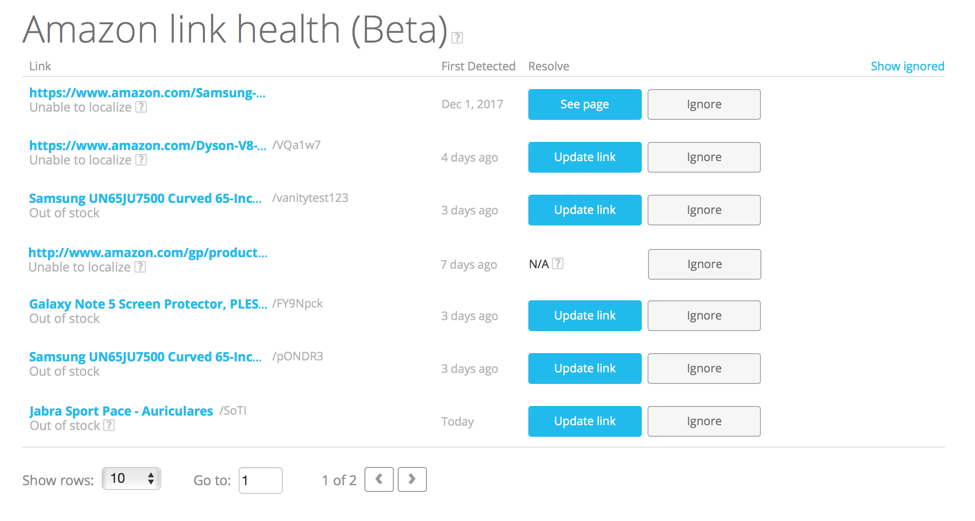This screenshot has width=975, height=521.
Task: Click help icon next to Beta title
Action: point(457,38)
